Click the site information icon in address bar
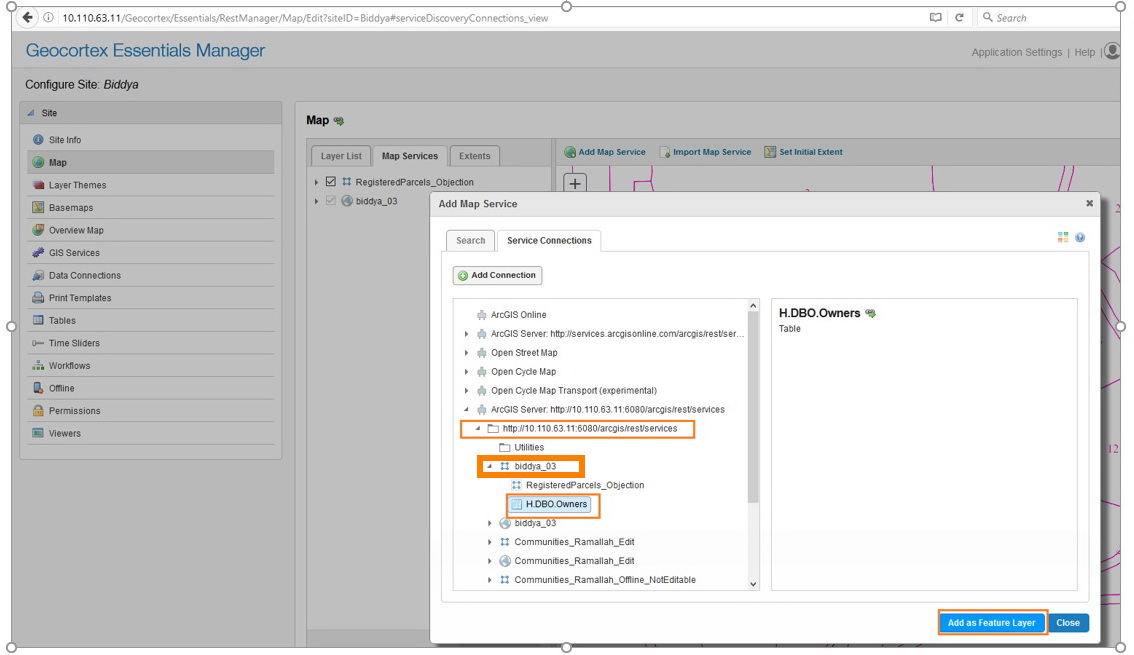This screenshot has height=655, width=1134. 48,17
